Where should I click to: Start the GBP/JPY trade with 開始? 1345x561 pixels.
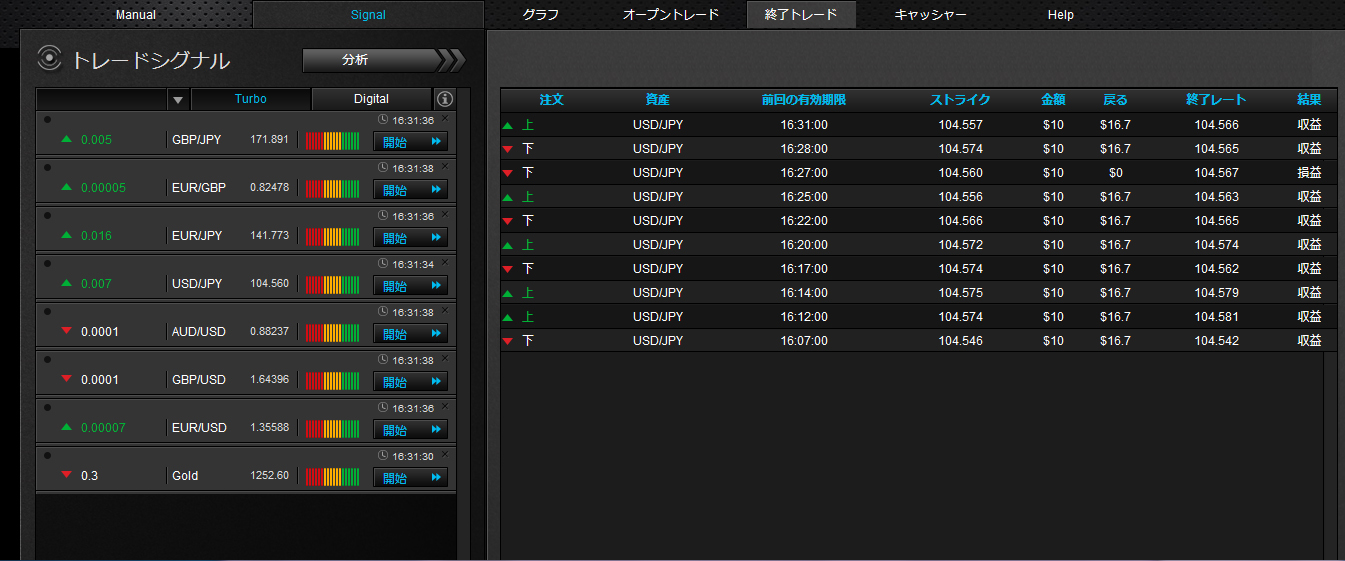pos(410,141)
